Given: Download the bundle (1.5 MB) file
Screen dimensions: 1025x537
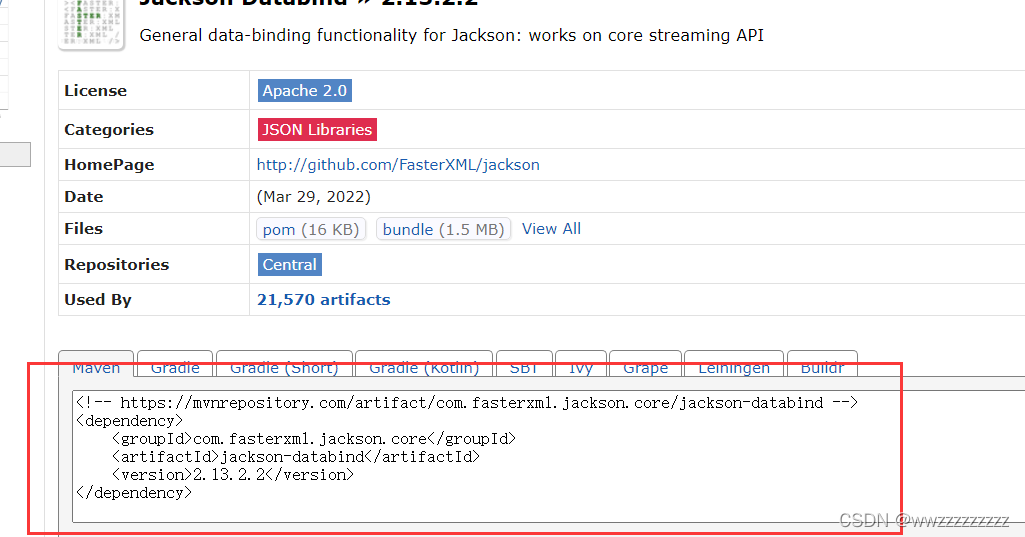Looking at the screenshot, I should click(x=443, y=229).
